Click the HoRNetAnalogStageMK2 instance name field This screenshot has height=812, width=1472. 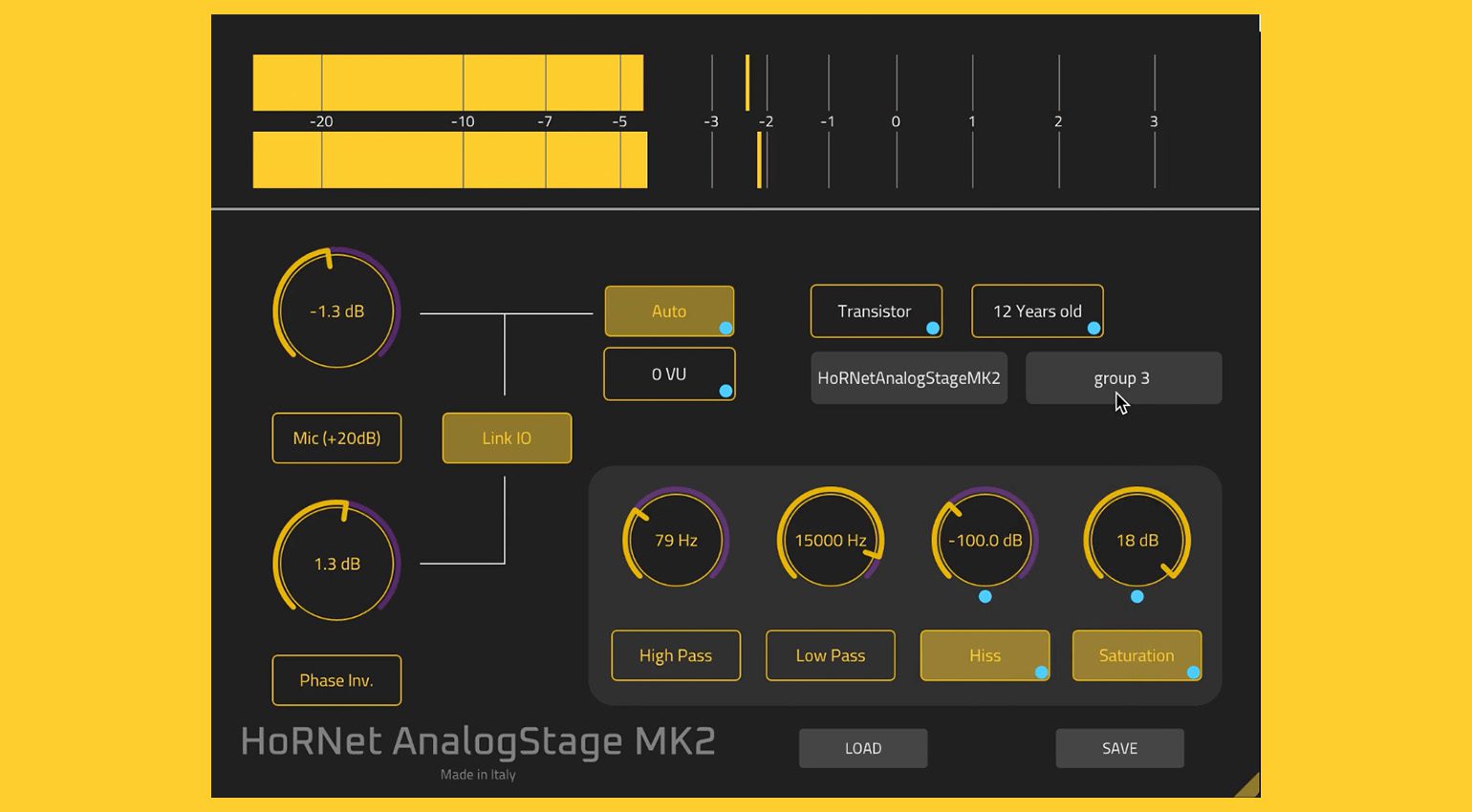908,378
